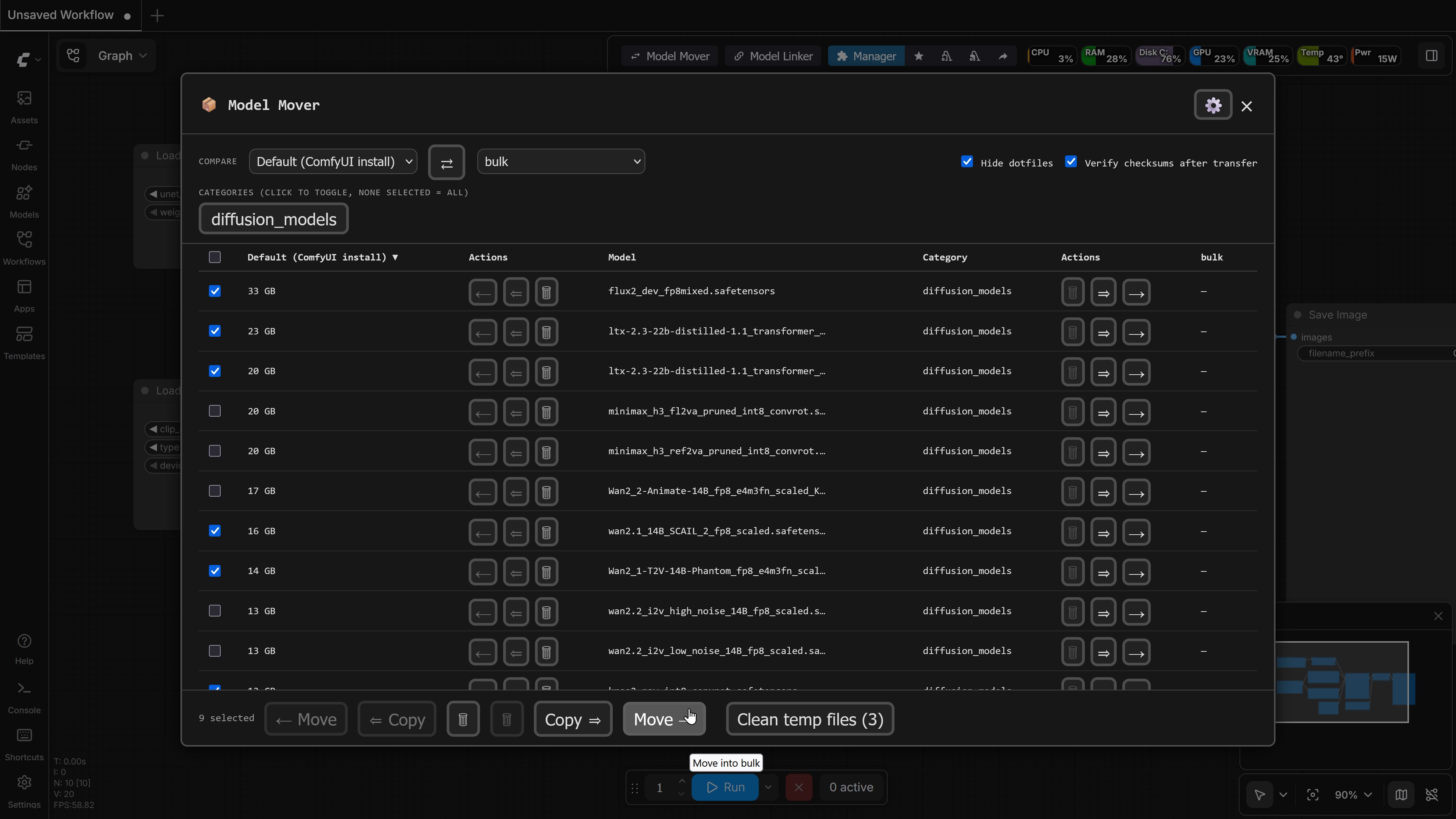Move selected files into bulk
Image resolution: width=1456 pixels, height=819 pixels.
[x=664, y=719]
